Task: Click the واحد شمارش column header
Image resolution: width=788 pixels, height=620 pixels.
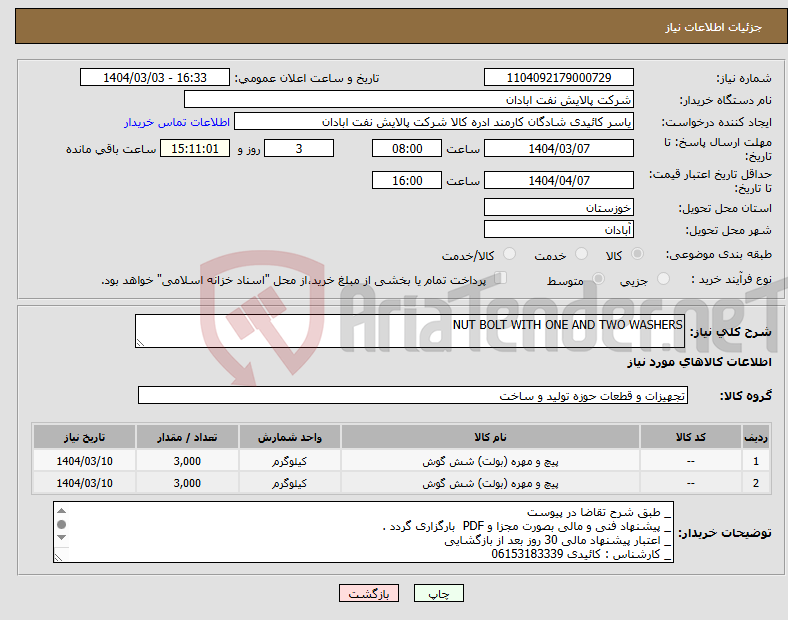Action: point(289,437)
